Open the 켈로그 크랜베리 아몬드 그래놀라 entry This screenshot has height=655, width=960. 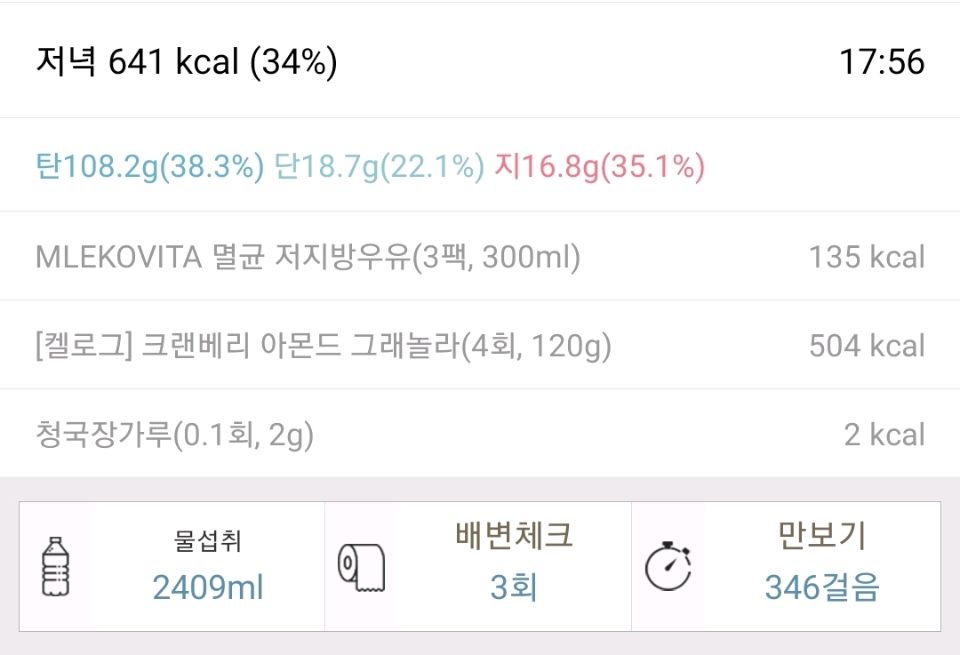coord(480,345)
